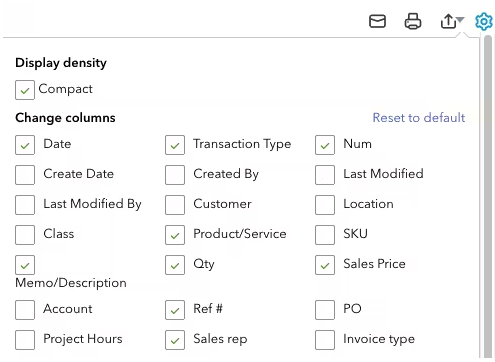Click the vertical scrollbar of the panel
This screenshot has width=495, height=362.
[488, 197]
